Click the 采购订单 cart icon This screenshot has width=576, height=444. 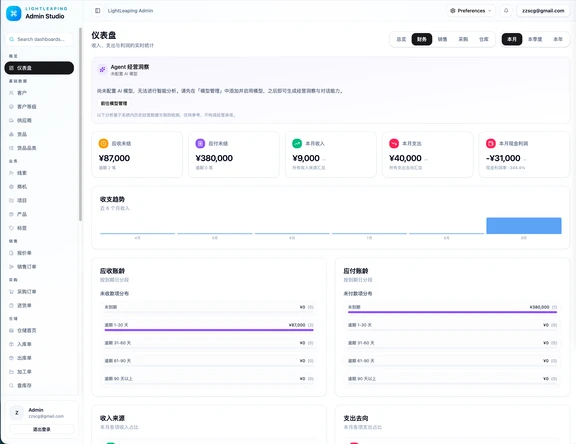[11, 292]
